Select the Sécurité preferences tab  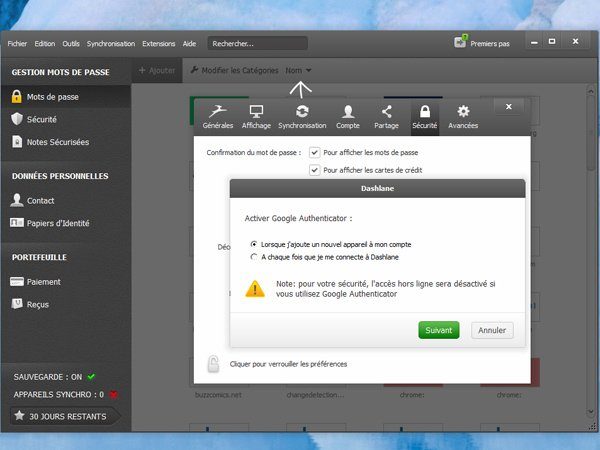pos(425,117)
